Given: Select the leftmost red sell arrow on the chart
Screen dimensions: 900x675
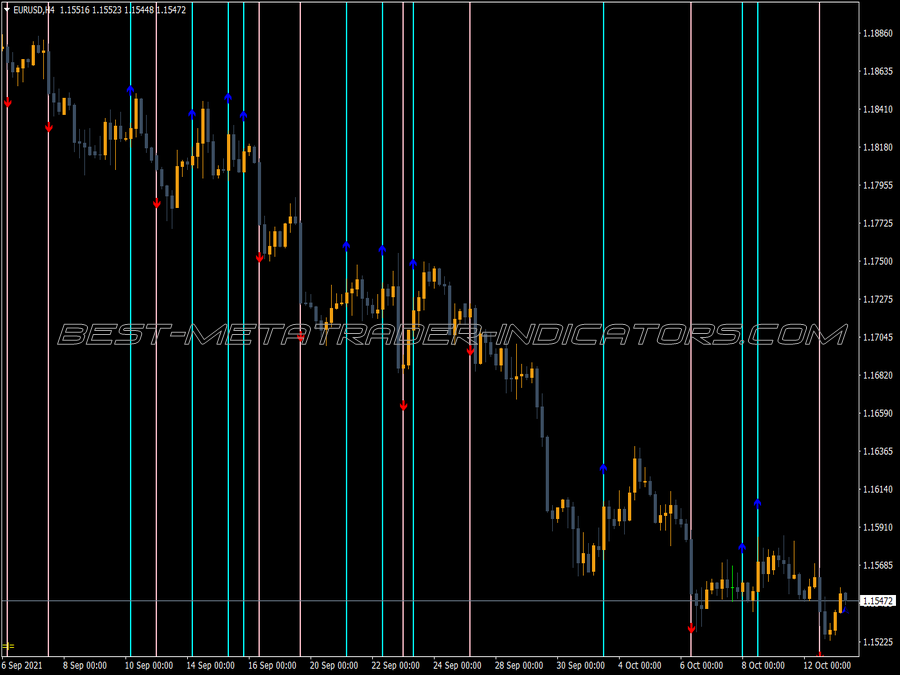Looking at the screenshot, I should [7, 102].
